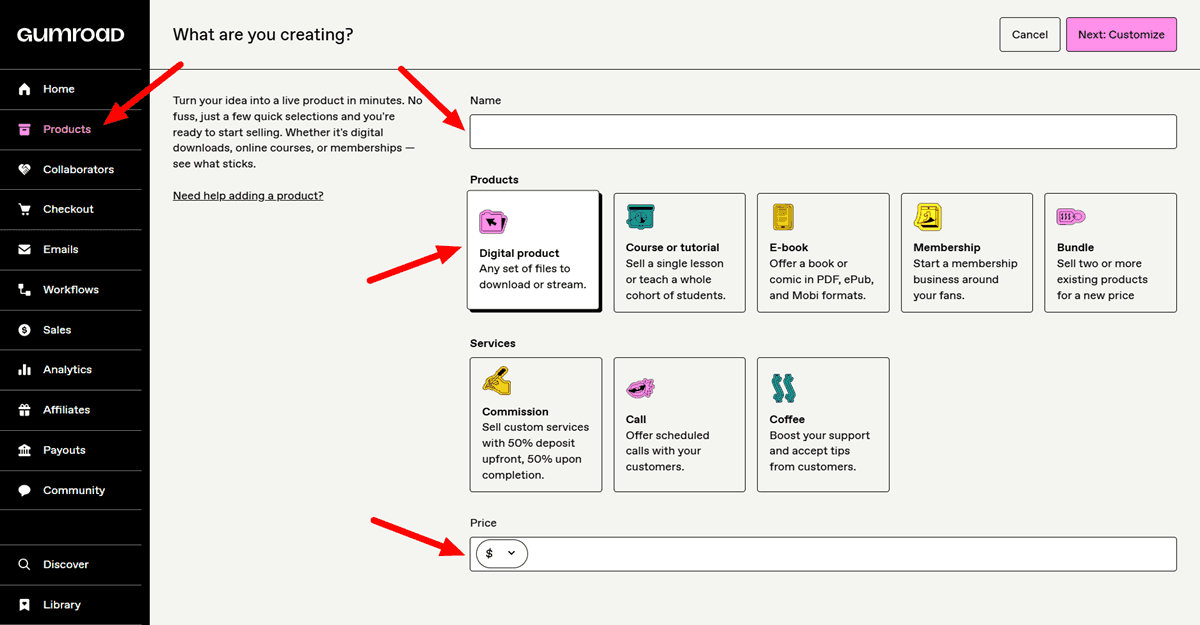Click the pink Call lips icon
The width and height of the screenshot is (1200, 625).
click(640, 387)
